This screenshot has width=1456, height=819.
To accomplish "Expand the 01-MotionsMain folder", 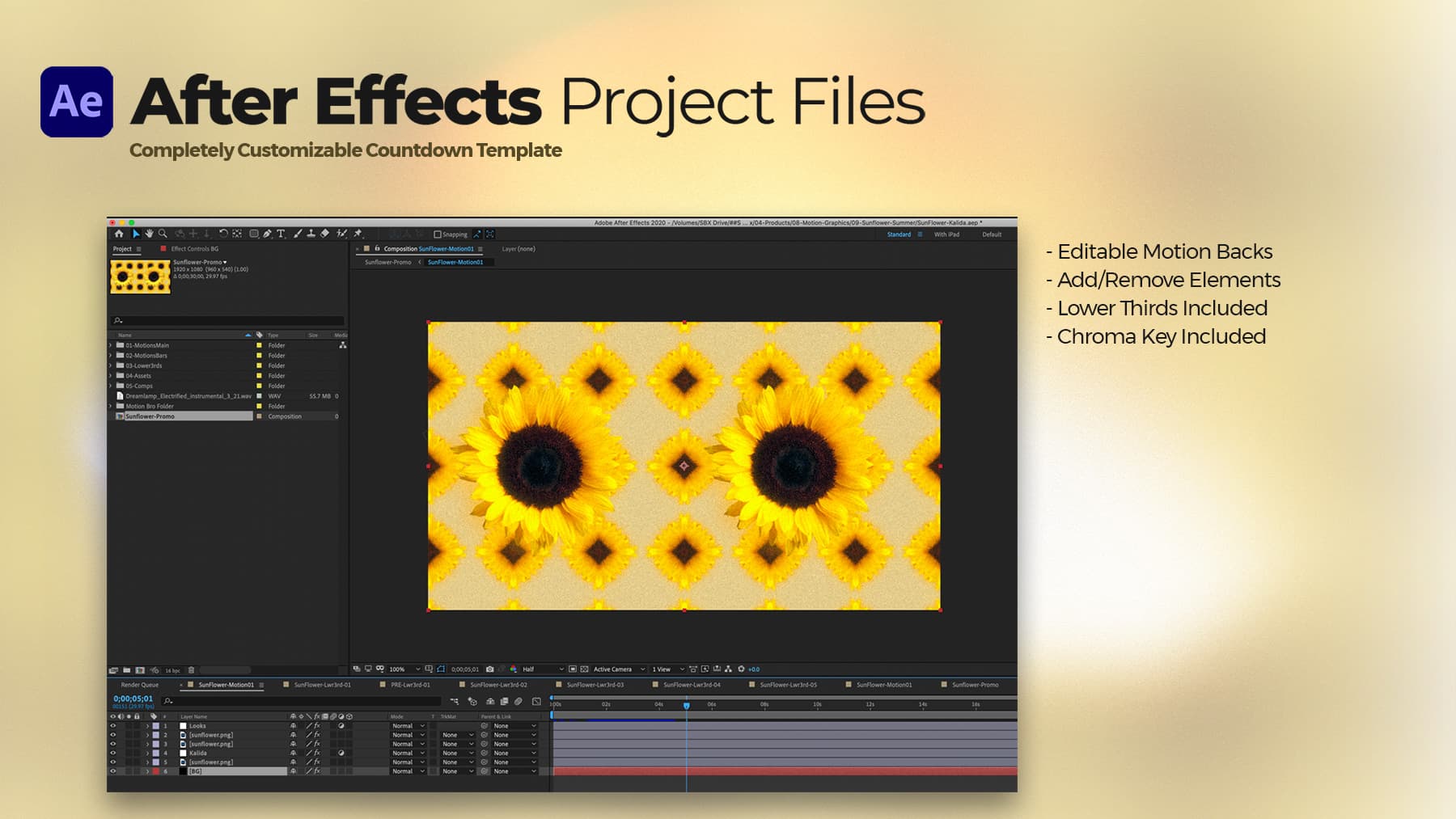I will pyautogui.click(x=111, y=345).
